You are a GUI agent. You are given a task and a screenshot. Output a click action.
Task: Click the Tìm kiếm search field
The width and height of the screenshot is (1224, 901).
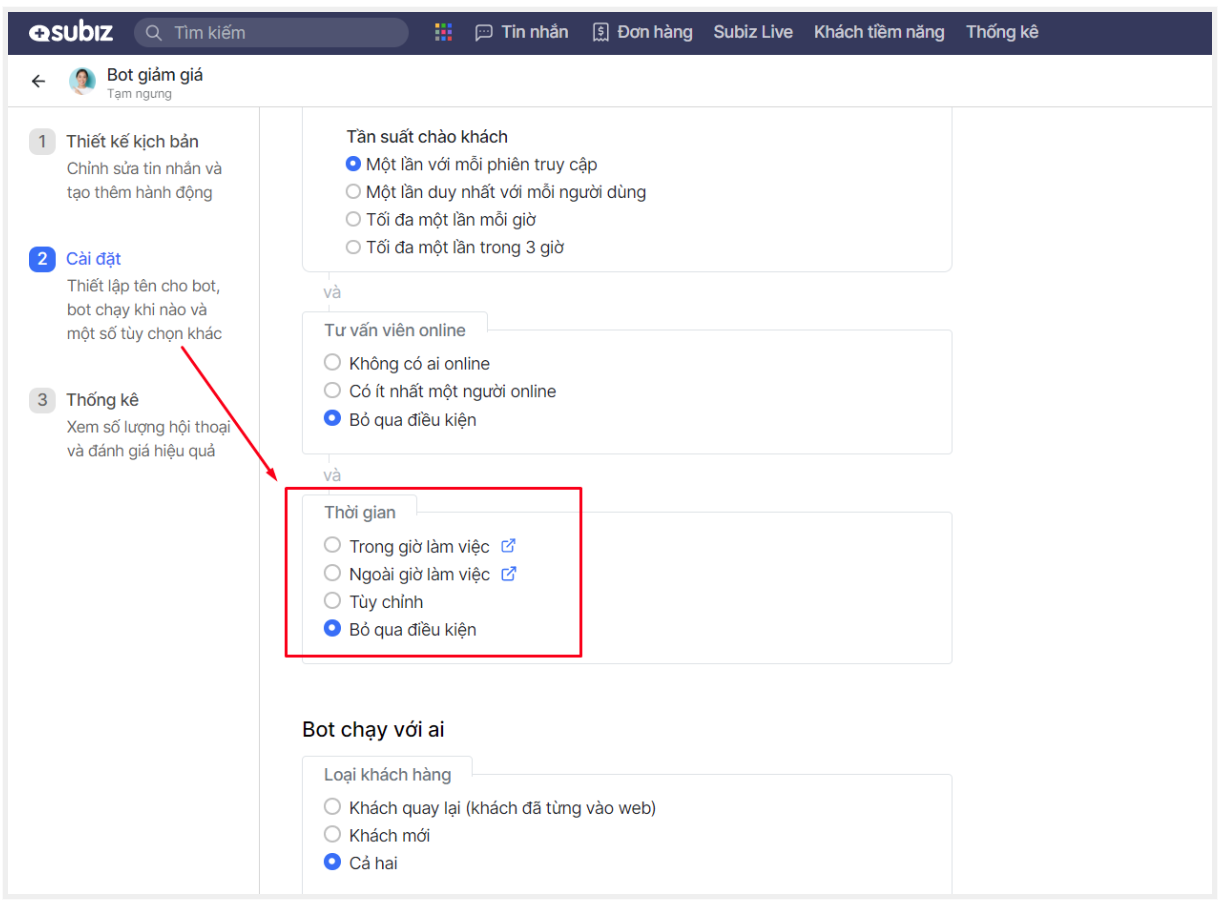pyautogui.click(x=280, y=33)
